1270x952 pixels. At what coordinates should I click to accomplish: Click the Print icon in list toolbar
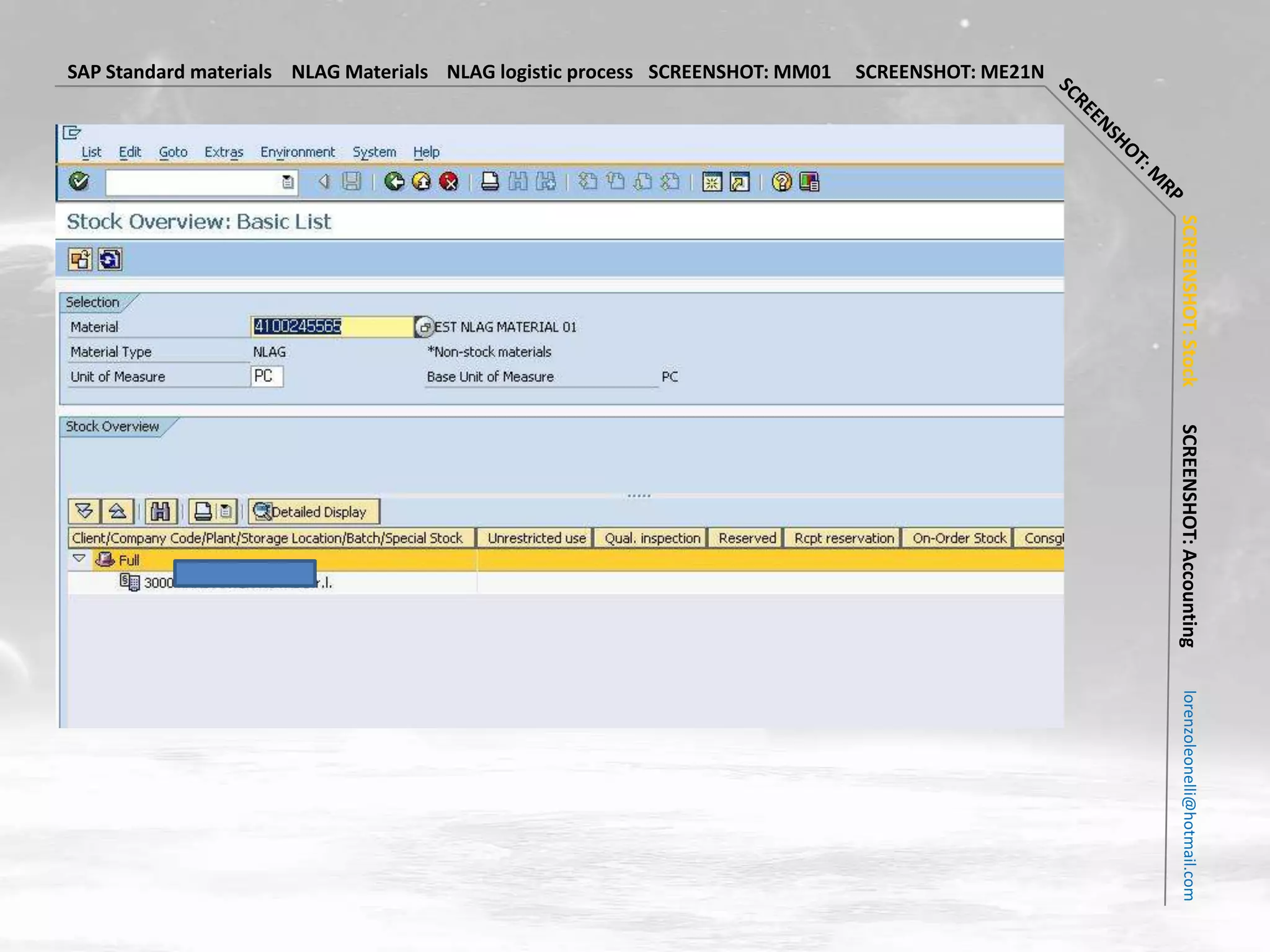point(203,511)
